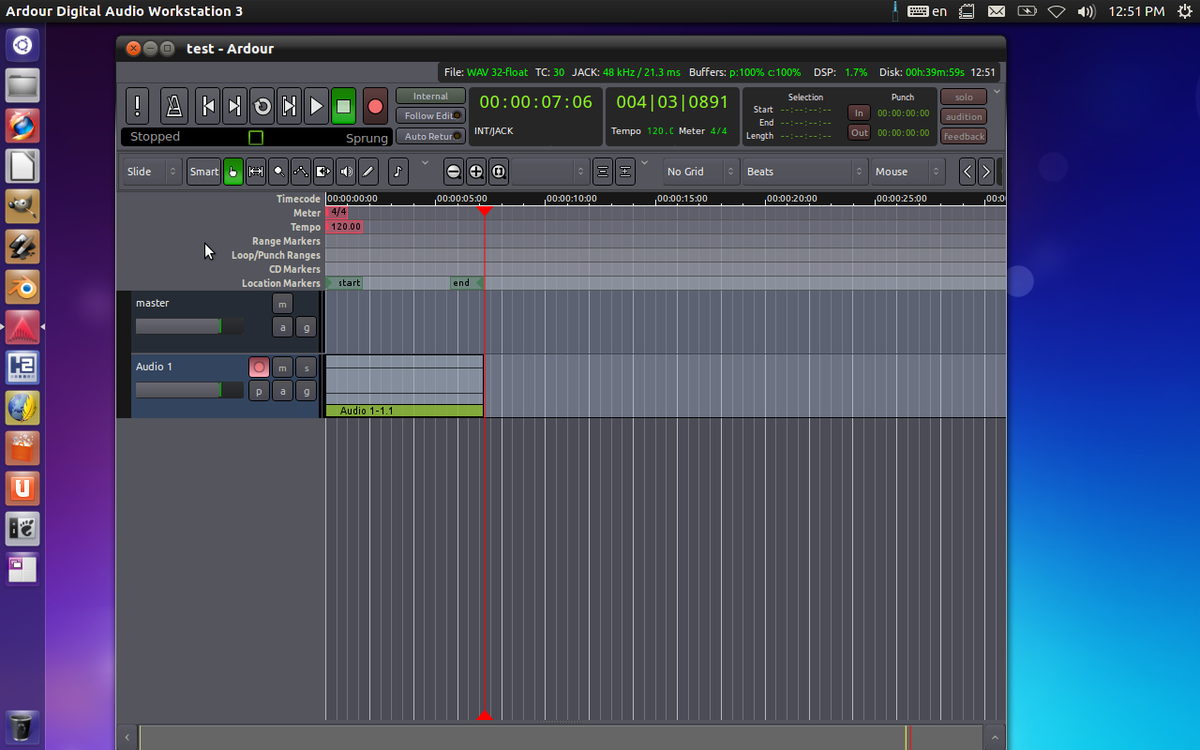Screen dimensions: 1200x750
Task: Click the bars-beats clock 004|03|0891
Action: click(672, 102)
